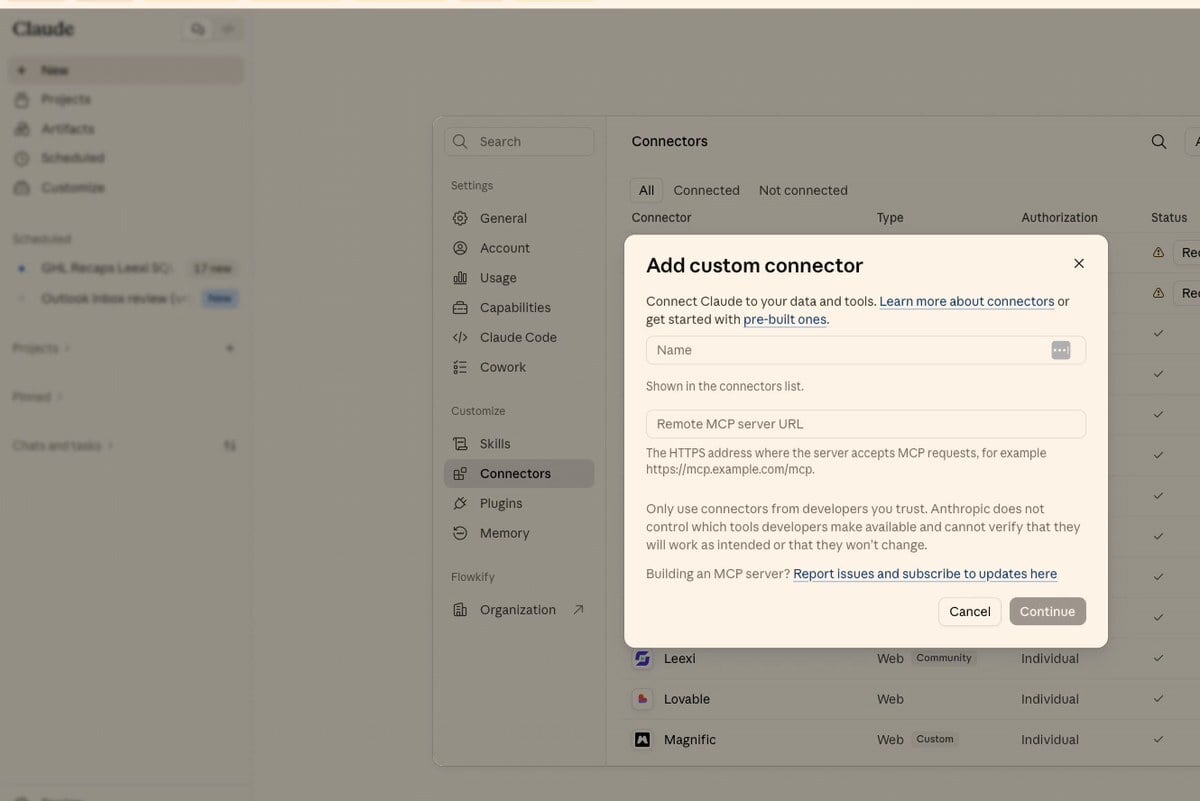Select Connectors in the settings sidebar
The height and width of the screenshot is (801, 1200).
coord(519,474)
